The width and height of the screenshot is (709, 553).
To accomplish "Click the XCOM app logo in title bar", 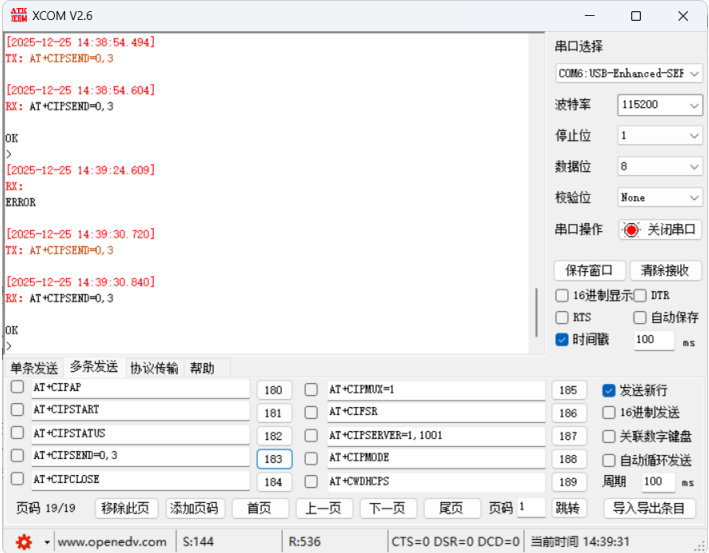I will click(x=19, y=15).
